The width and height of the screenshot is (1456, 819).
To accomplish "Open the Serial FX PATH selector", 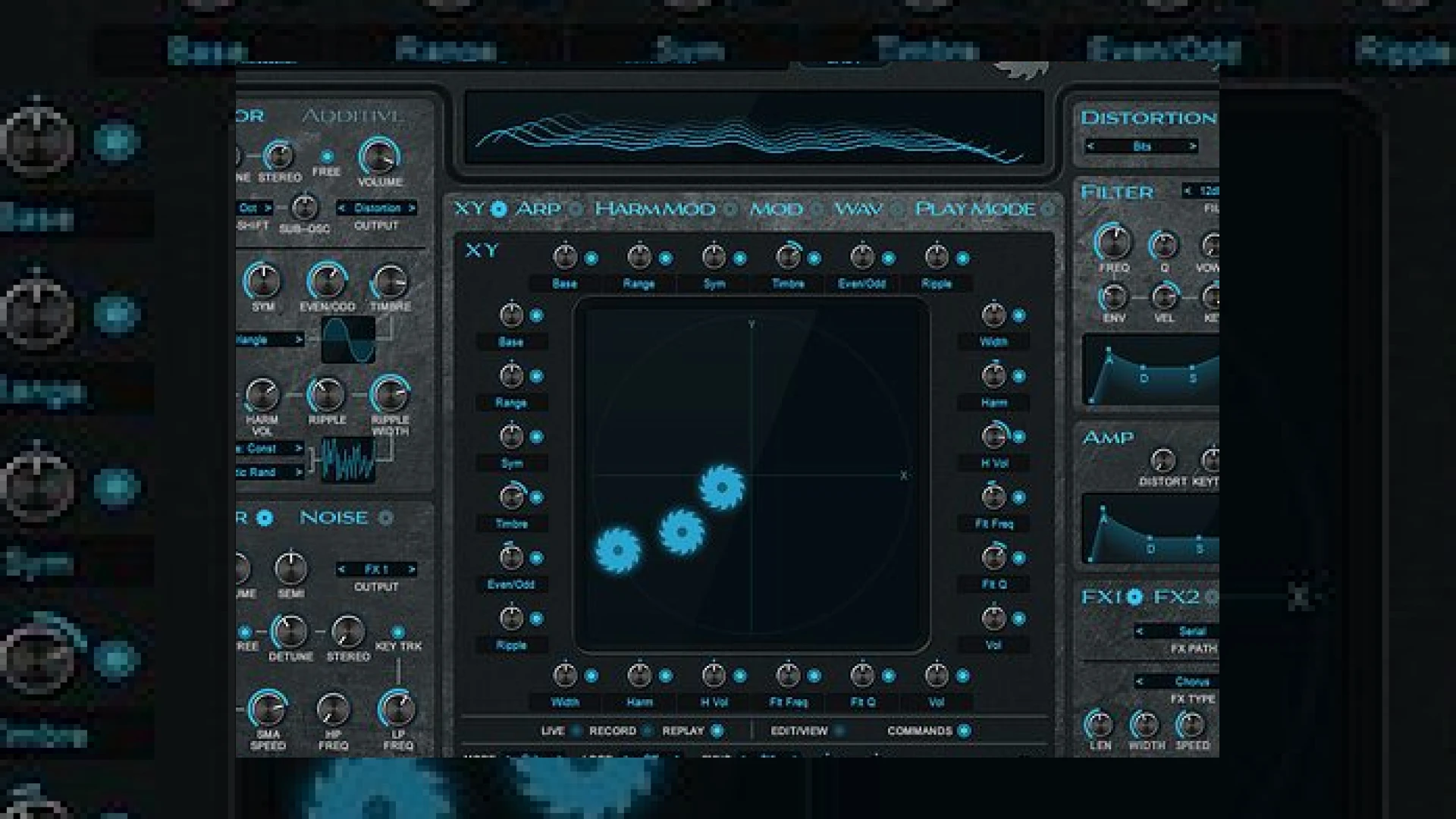I will click(x=1176, y=631).
